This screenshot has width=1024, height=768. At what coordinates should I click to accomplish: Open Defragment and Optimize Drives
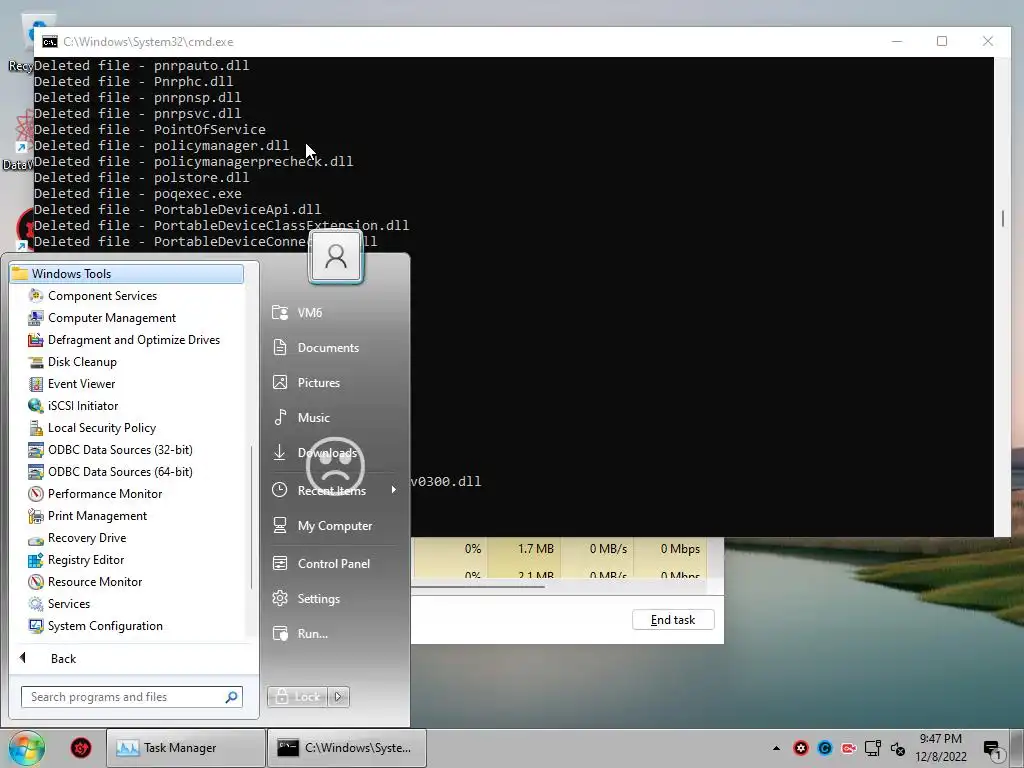(133, 340)
